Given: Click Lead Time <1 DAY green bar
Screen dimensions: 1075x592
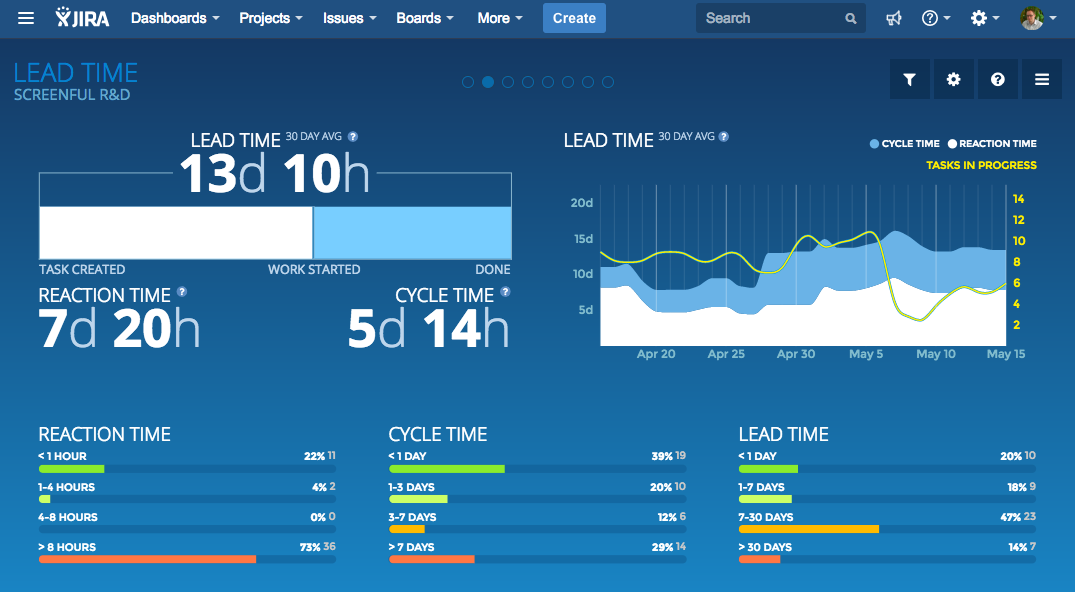Looking at the screenshot, I should coord(769,469).
